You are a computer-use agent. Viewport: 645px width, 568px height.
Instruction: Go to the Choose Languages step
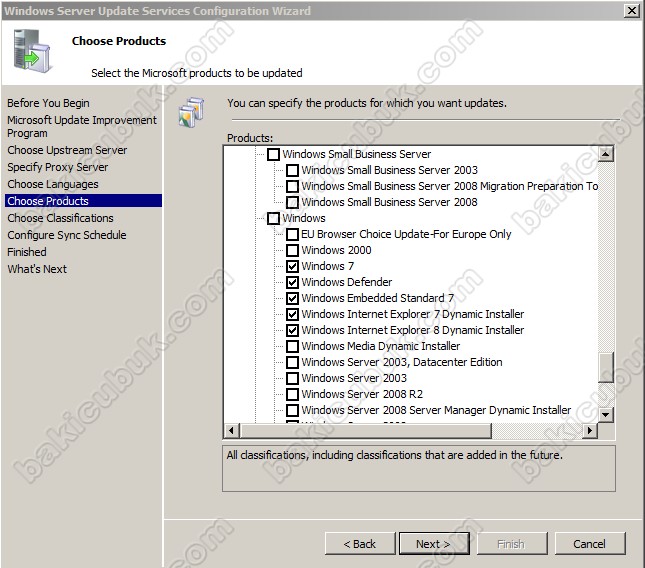coord(53,184)
